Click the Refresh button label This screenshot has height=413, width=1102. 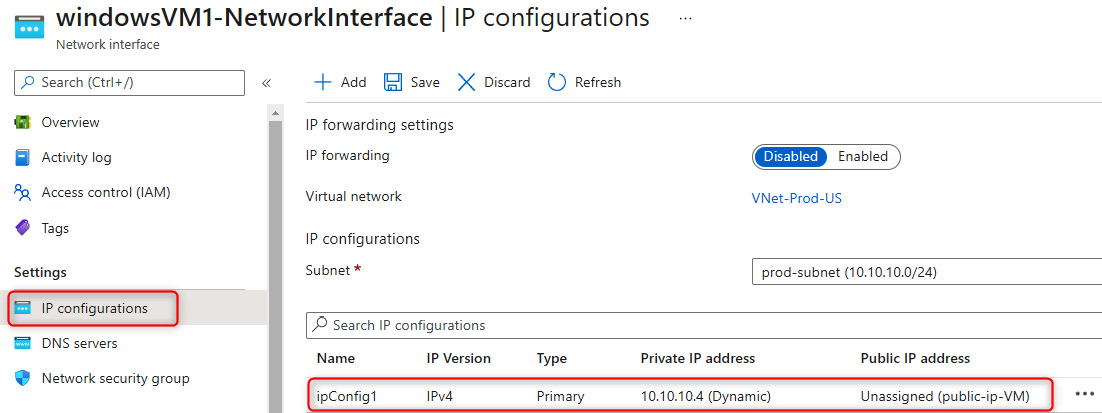598,82
